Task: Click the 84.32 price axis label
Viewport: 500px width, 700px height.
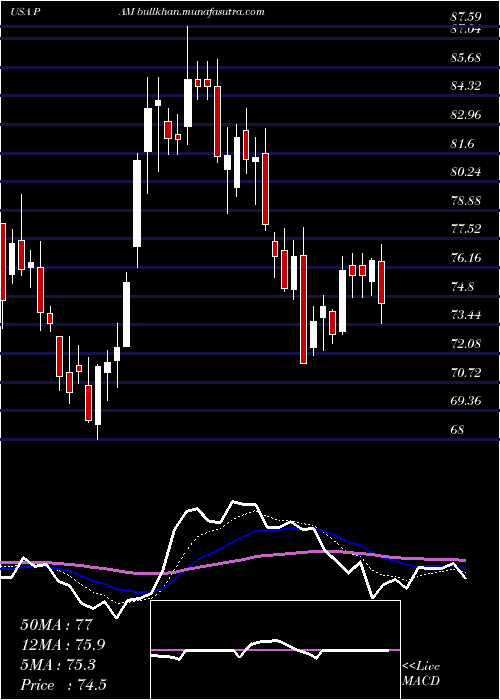Action: [x=466, y=86]
